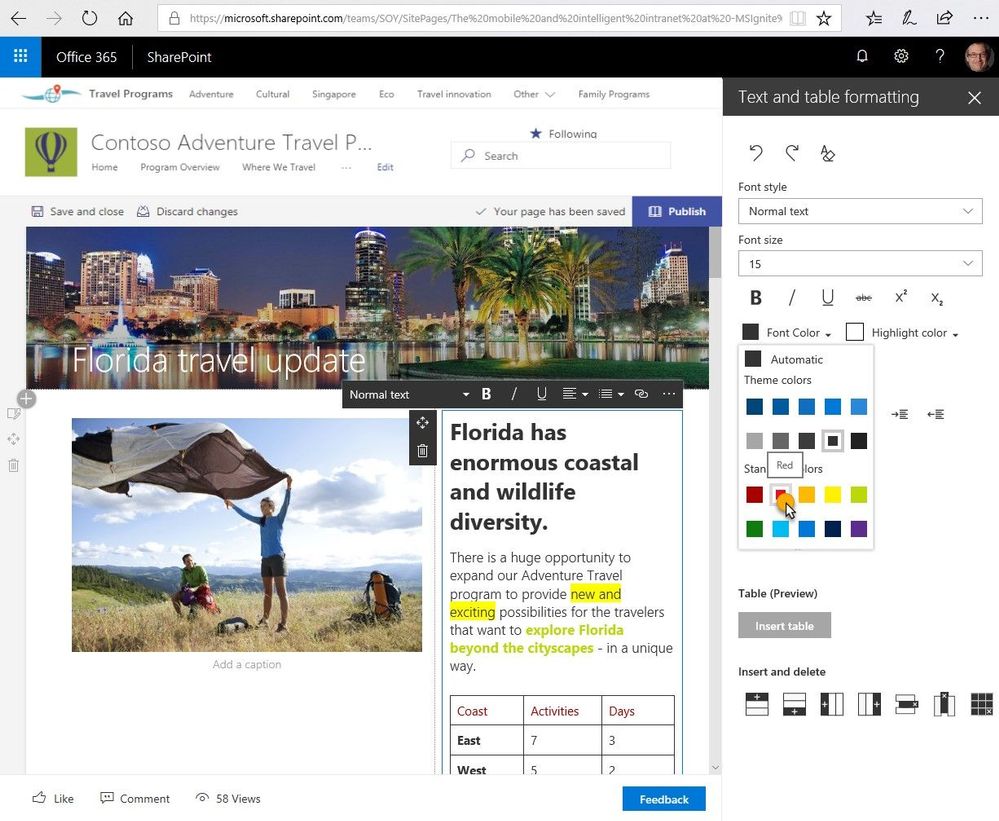Open the Other menu in the site navigation
The height and width of the screenshot is (821, 999).
pos(533,93)
